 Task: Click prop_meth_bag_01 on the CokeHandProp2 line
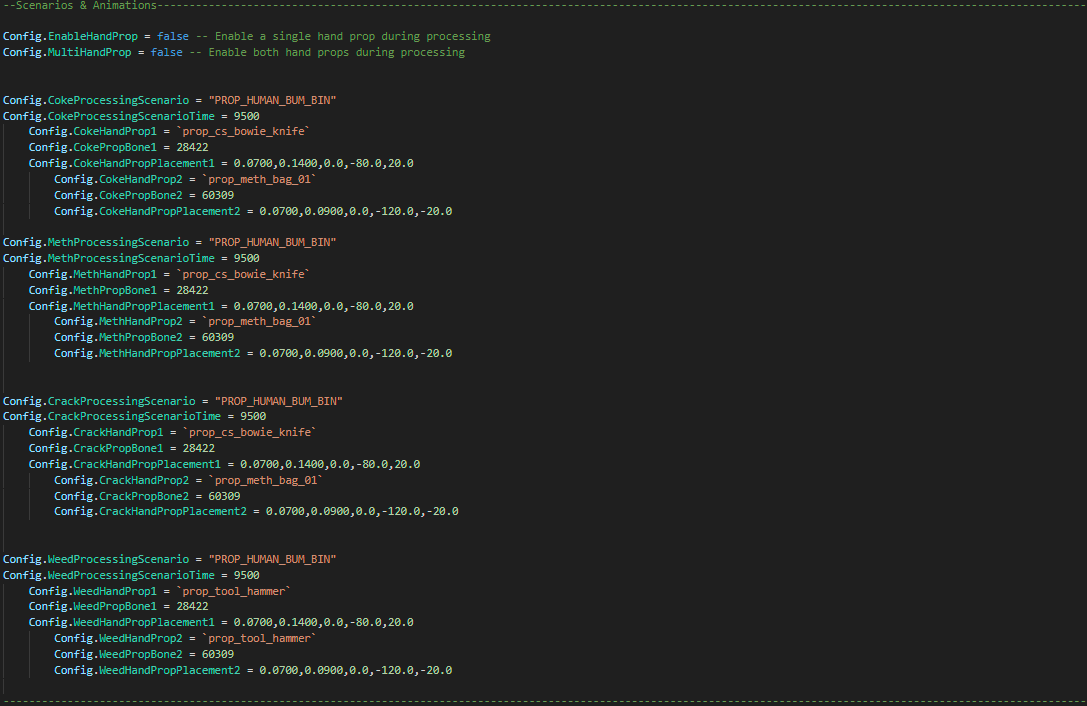point(259,179)
